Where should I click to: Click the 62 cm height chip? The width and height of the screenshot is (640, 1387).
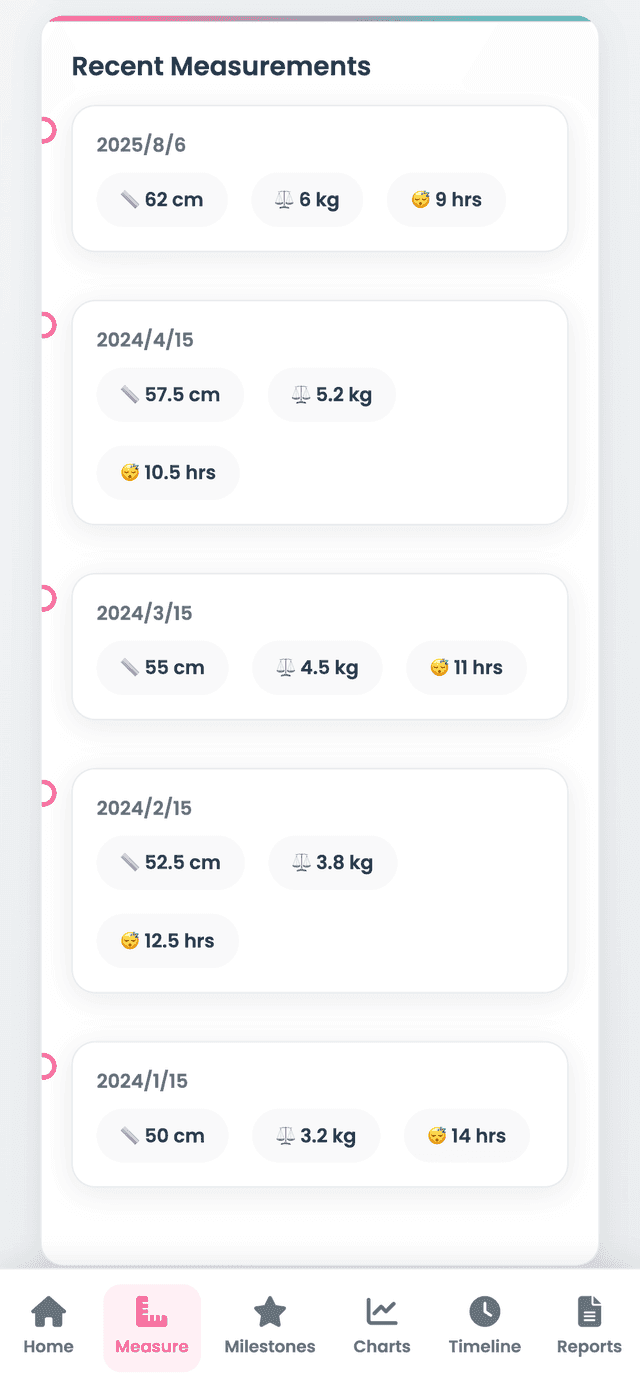[162, 199]
